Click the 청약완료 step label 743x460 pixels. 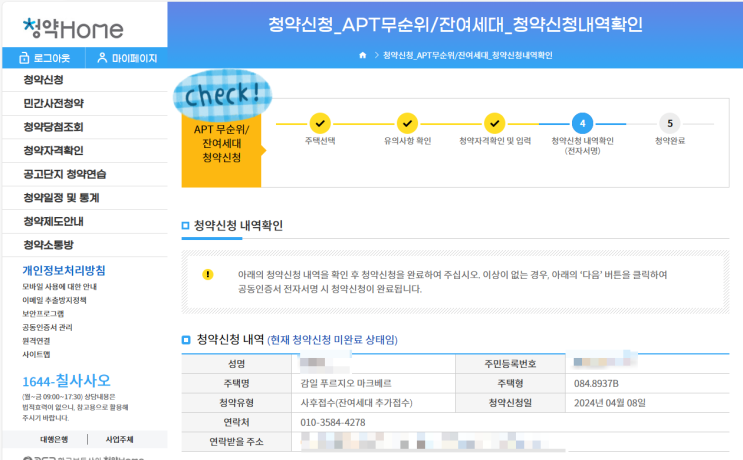[670, 141]
